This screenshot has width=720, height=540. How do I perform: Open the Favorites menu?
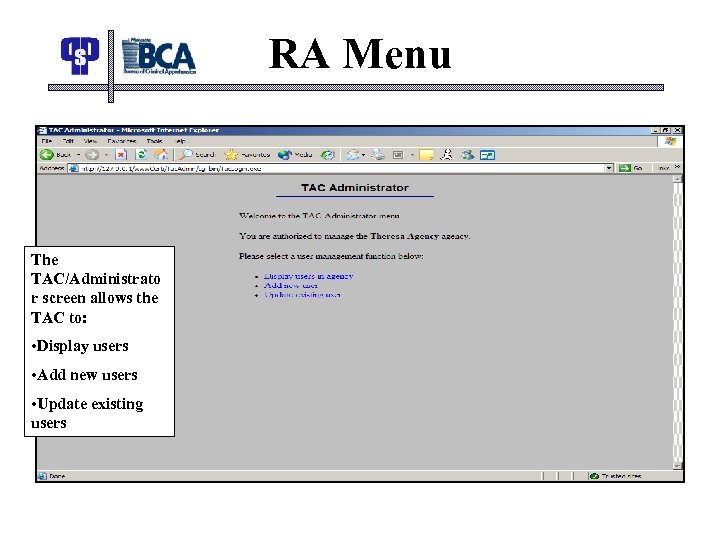coord(122,141)
